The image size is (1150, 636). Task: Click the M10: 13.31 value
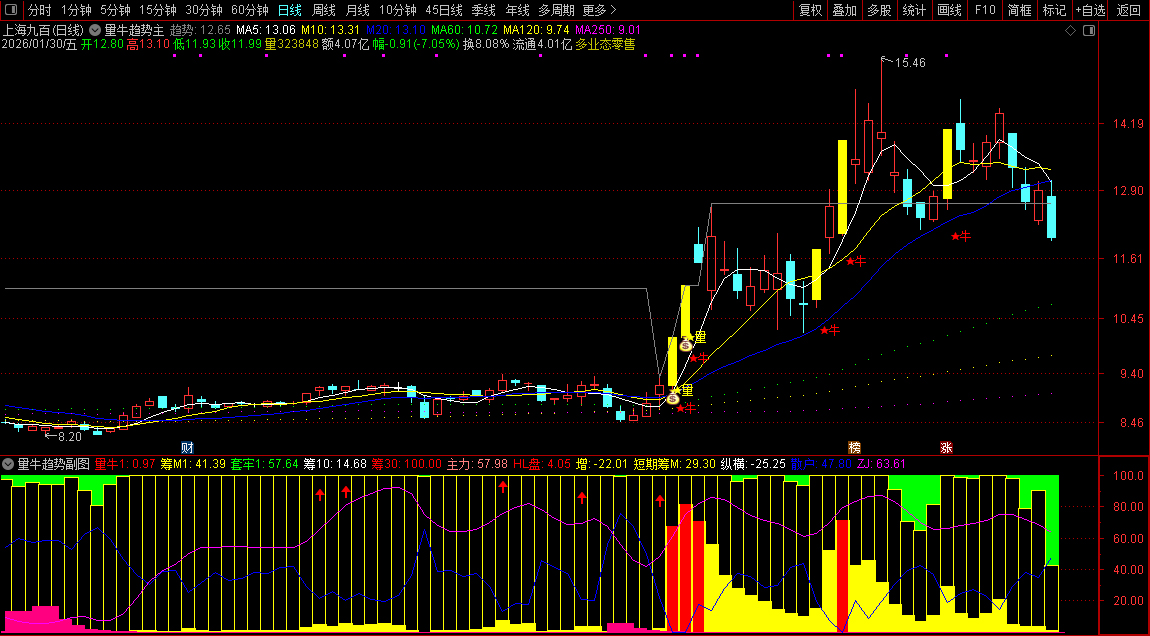[x=330, y=31]
